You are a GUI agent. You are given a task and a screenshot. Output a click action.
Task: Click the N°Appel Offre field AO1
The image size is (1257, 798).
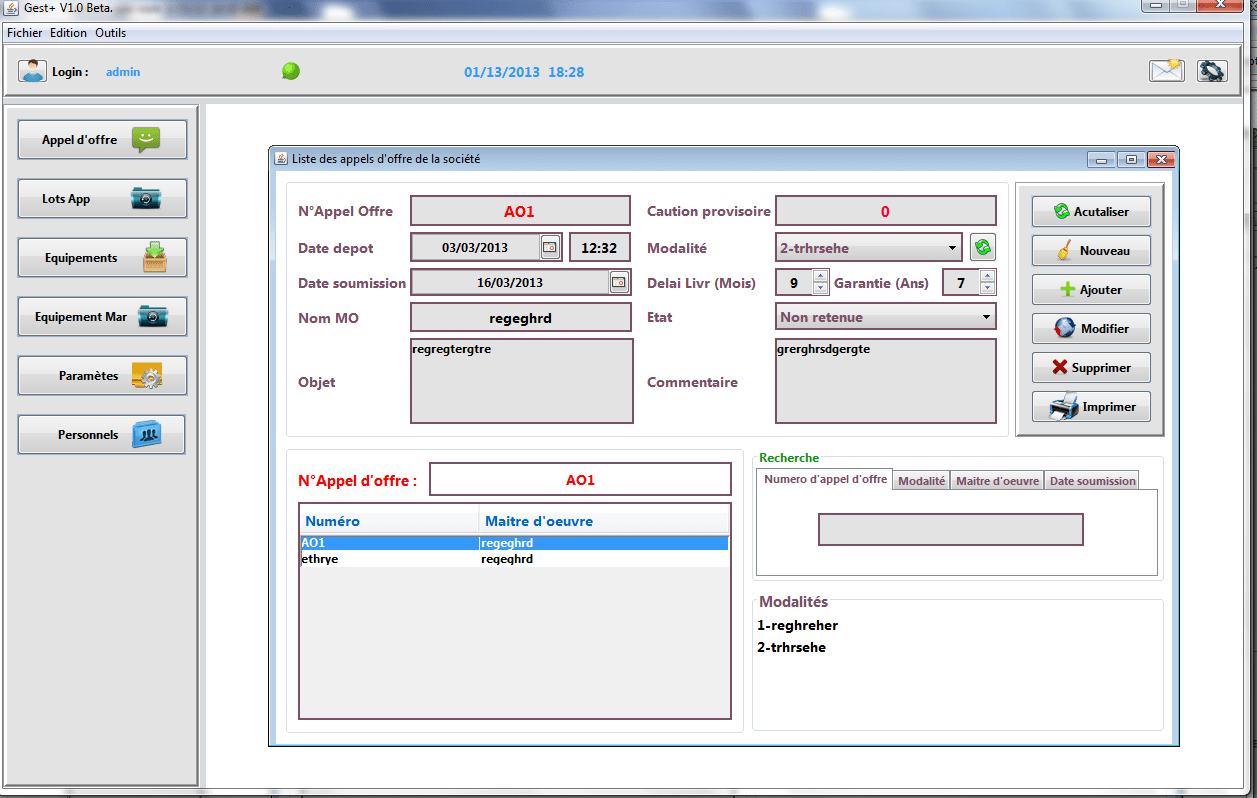[x=520, y=211]
